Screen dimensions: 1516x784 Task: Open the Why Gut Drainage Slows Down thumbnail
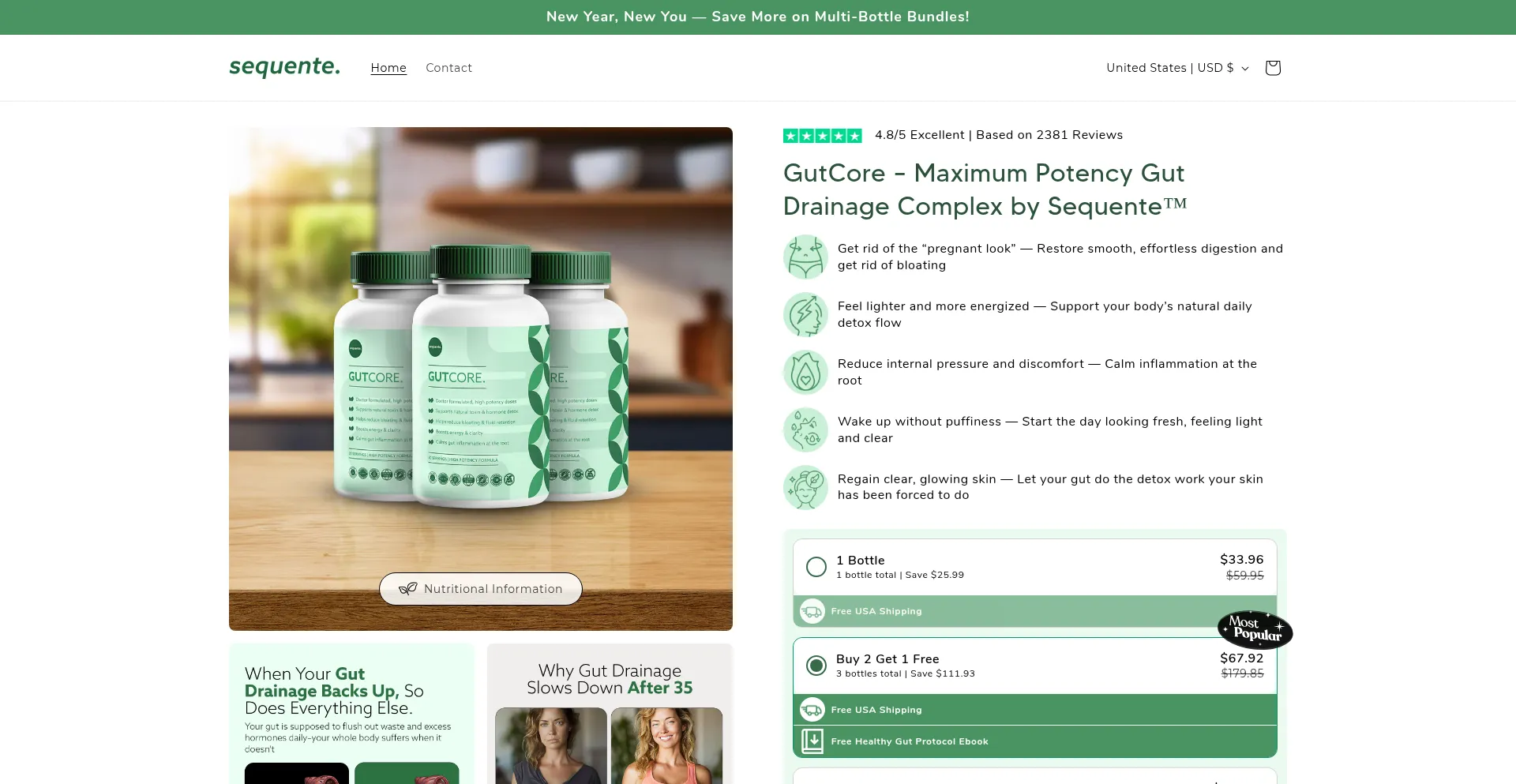click(610, 714)
